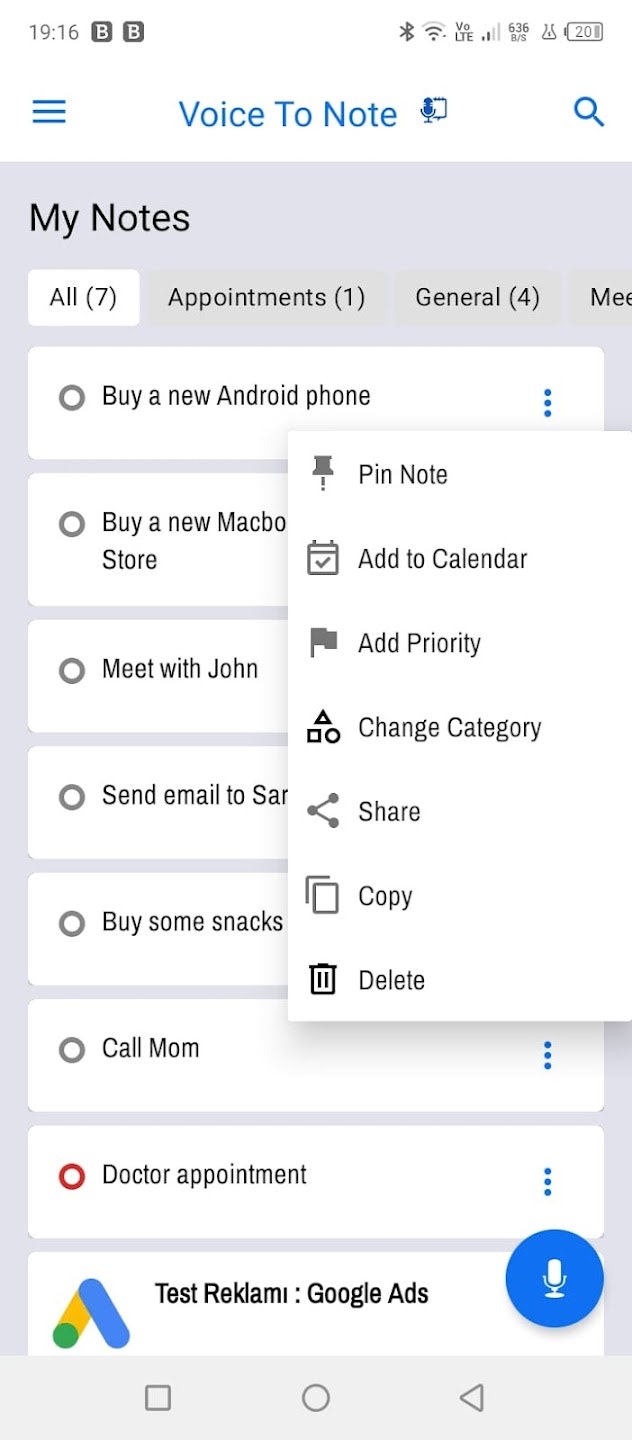Select Copy in the popup menu
This screenshot has height=1440, width=632.
385,896
